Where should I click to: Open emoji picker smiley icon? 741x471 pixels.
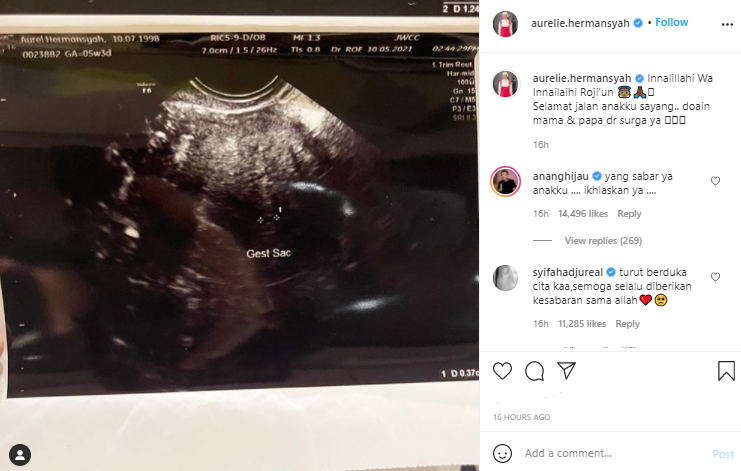[x=502, y=453]
